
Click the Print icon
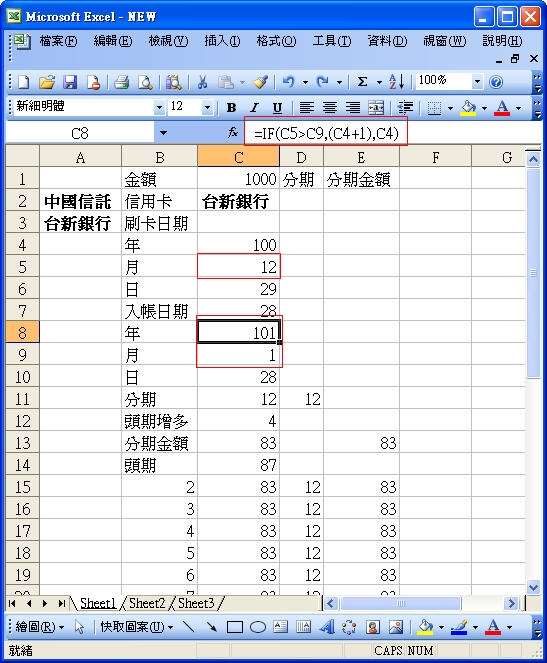click(x=122, y=82)
